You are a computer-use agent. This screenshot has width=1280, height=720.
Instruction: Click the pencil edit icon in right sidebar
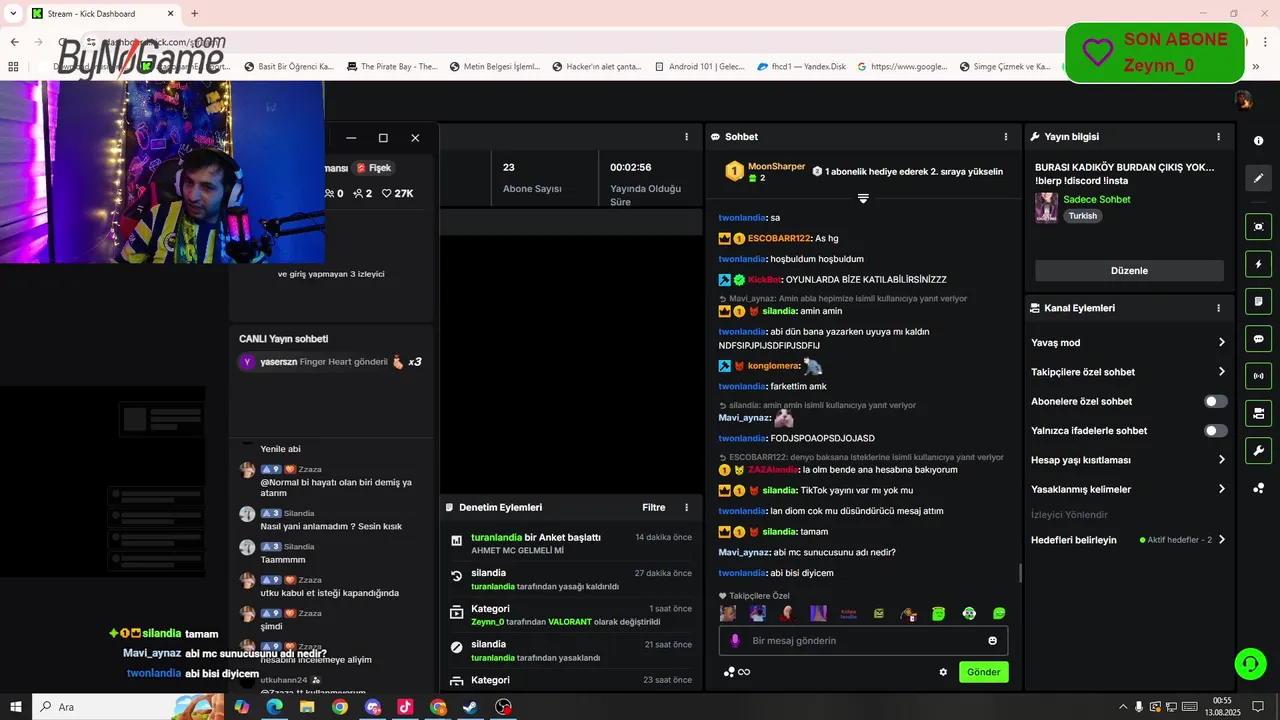(1259, 178)
